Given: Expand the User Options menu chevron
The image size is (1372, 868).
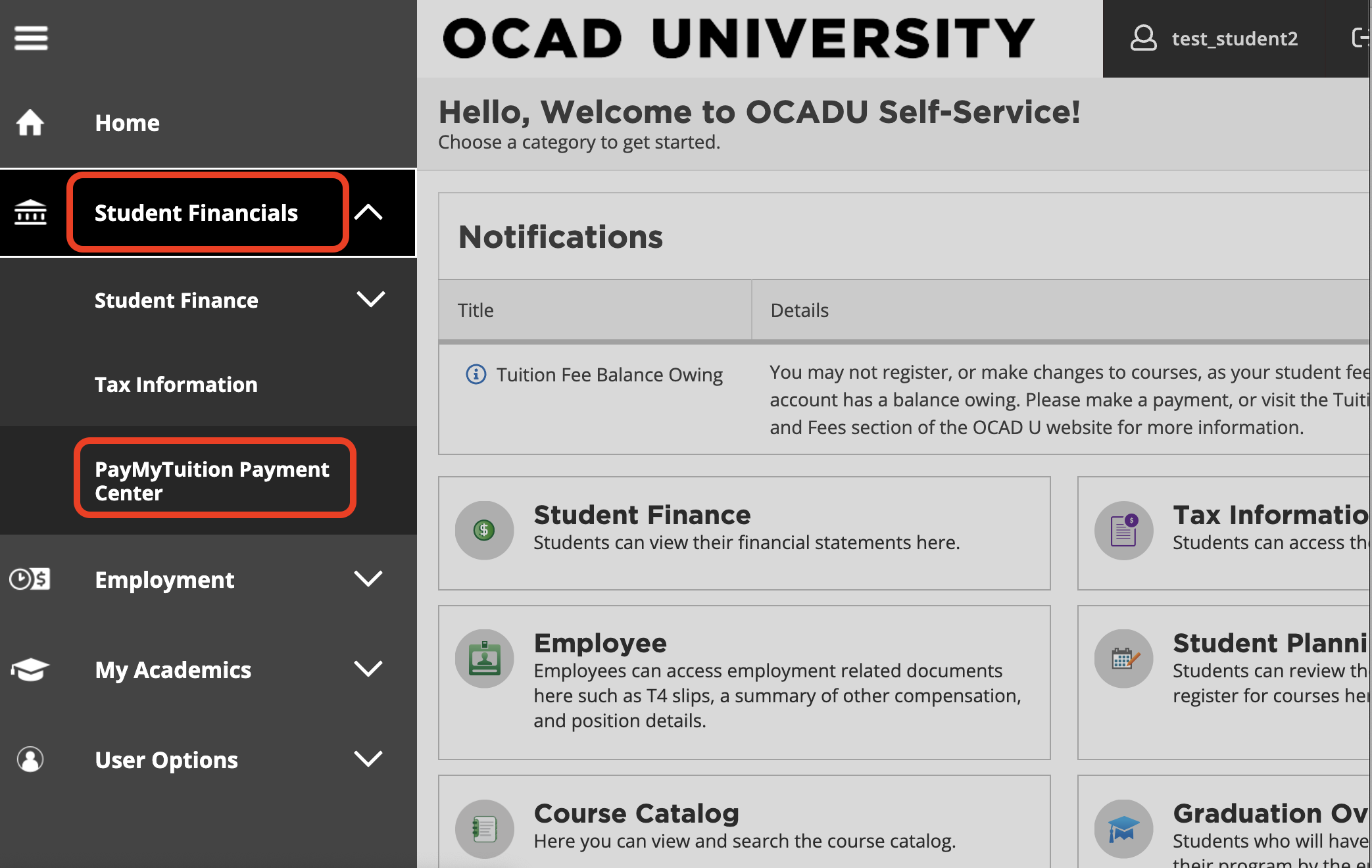Looking at the screenshot, I should point(368,759).
